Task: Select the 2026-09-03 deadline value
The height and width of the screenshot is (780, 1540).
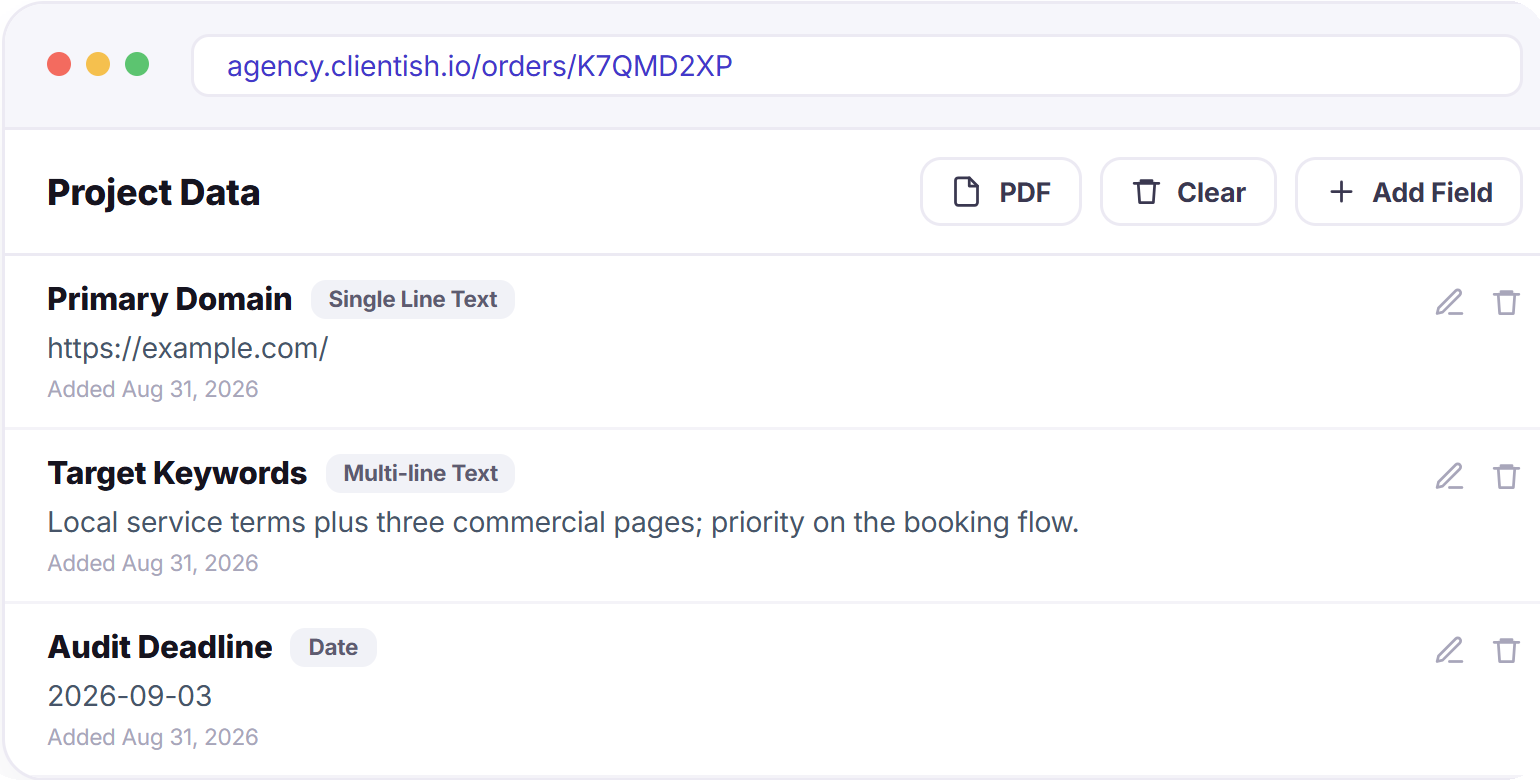Action: [130, 697]
